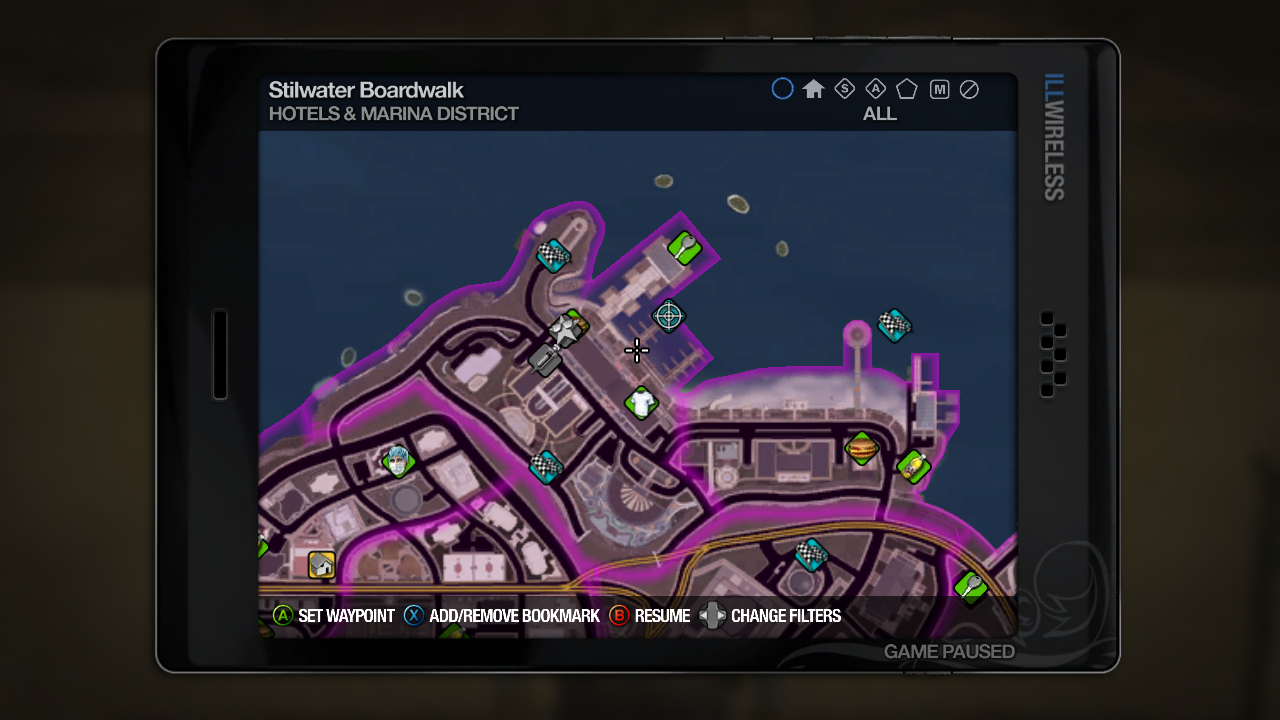Choose the slashed-circle none filter

969,90
